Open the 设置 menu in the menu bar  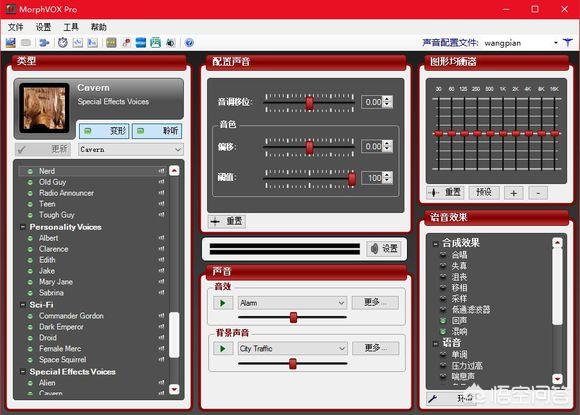coord(43,27)
